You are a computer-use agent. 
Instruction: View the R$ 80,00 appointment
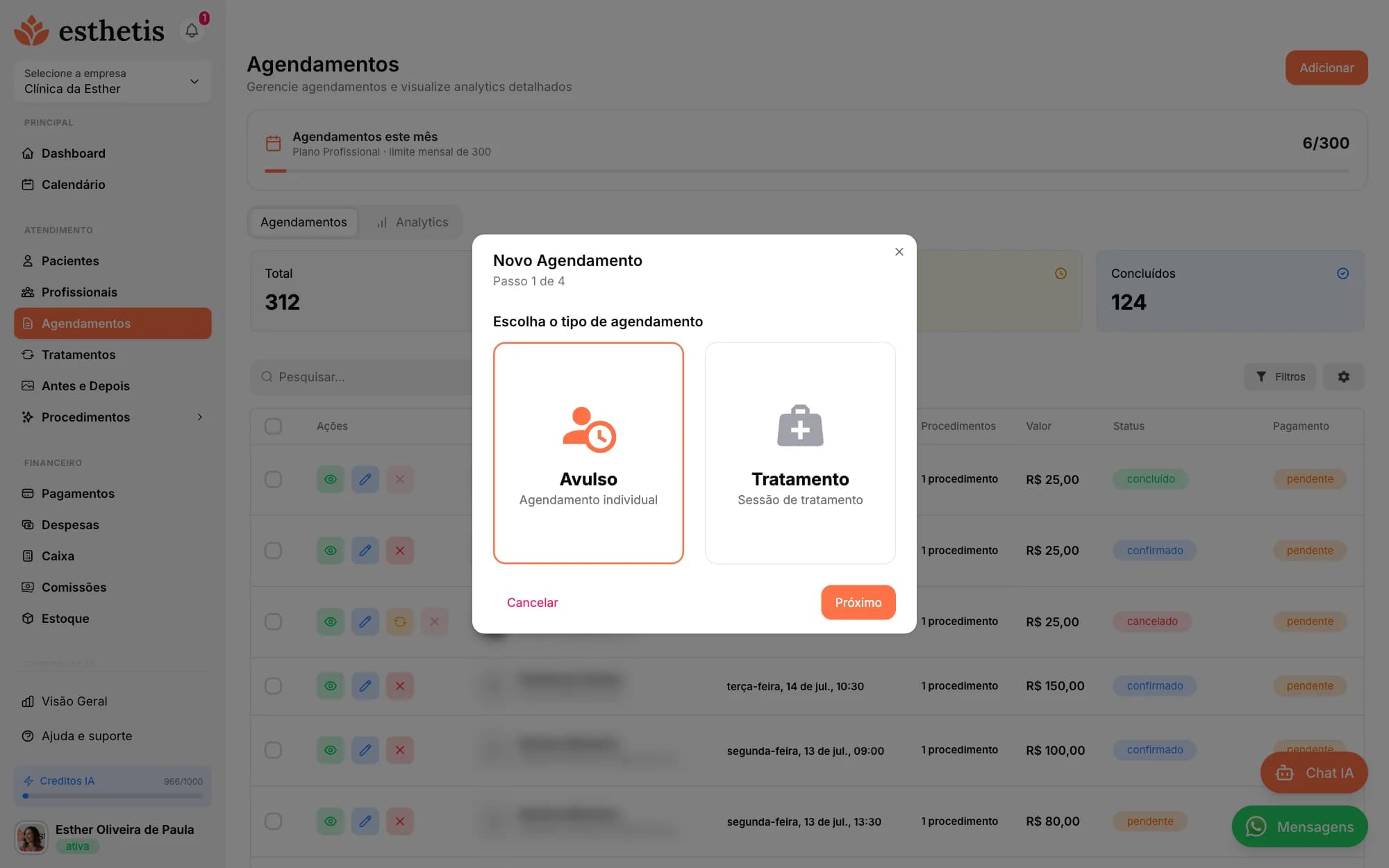click(331, 821)
